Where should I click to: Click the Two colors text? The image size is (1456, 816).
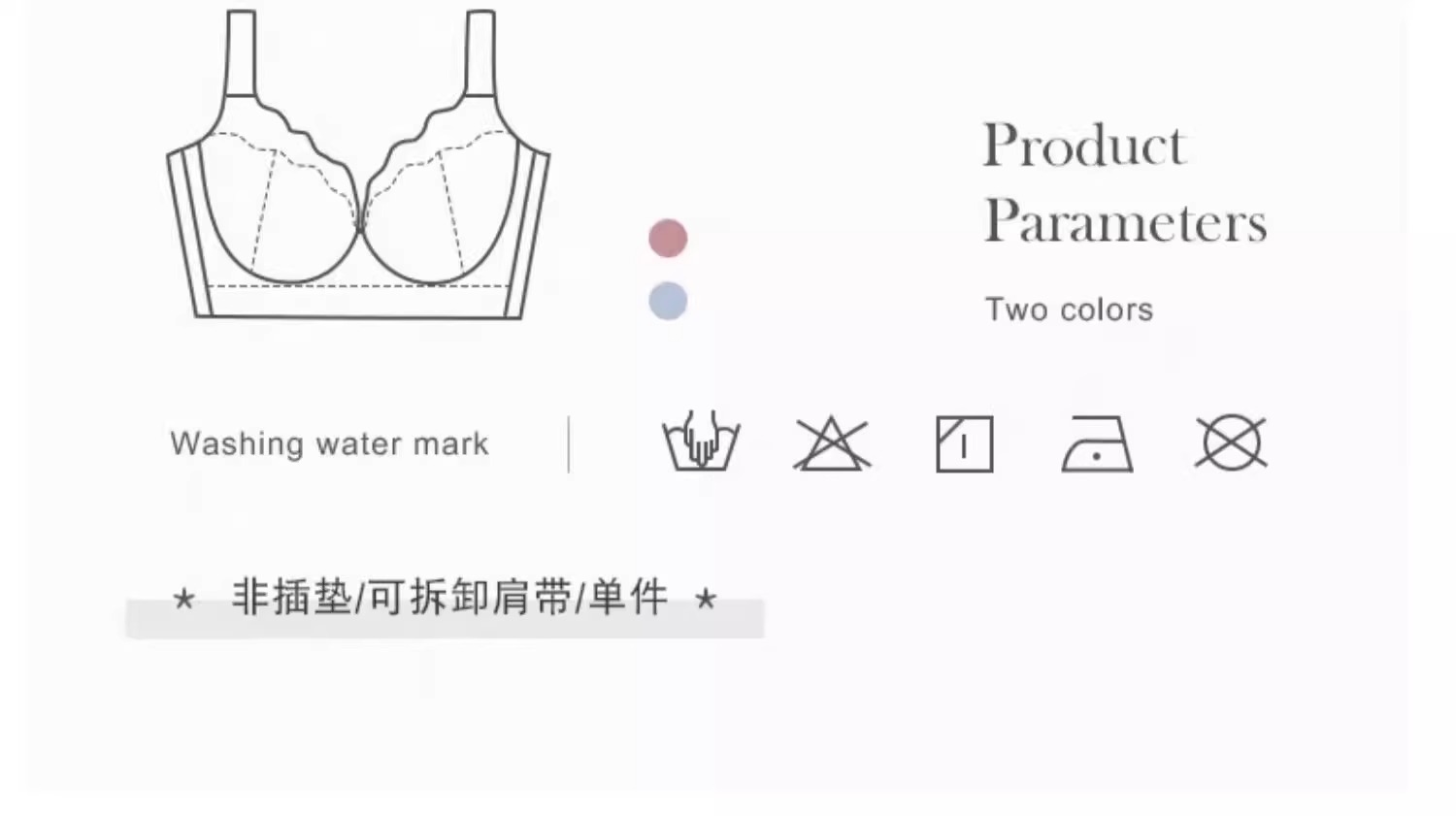[1069, 310]
